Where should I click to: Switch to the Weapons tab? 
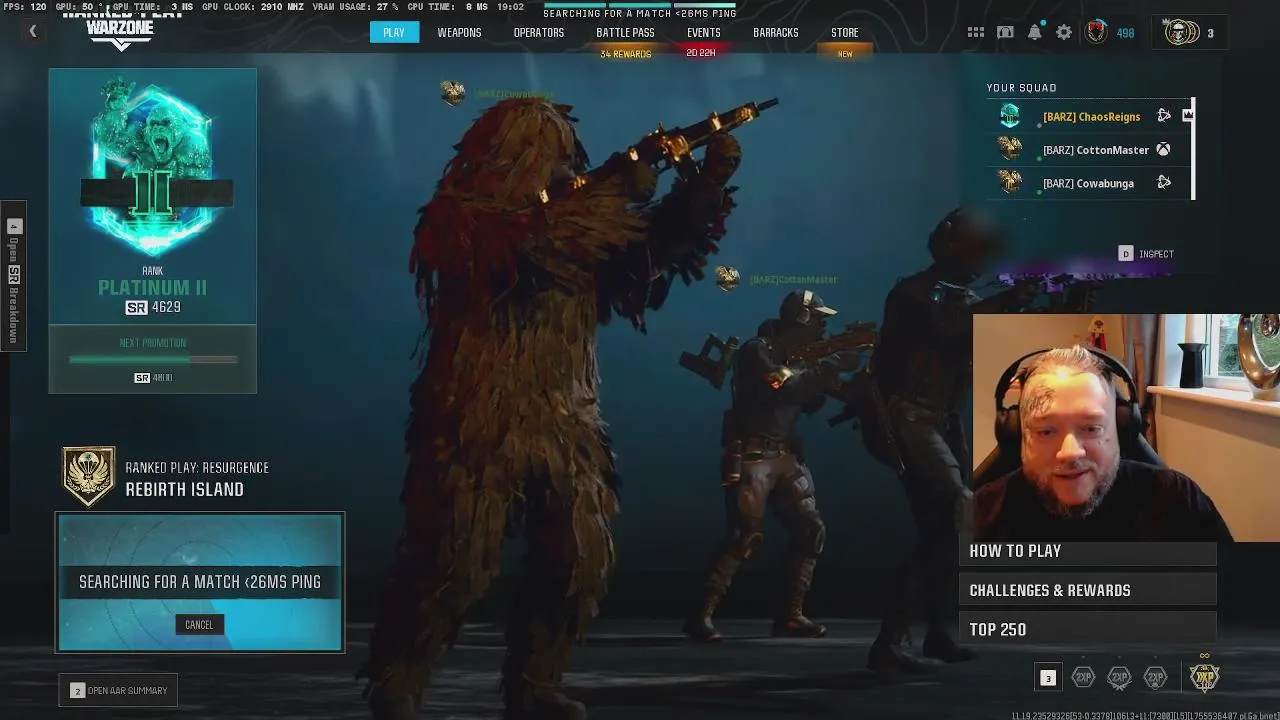click(459, 33)
